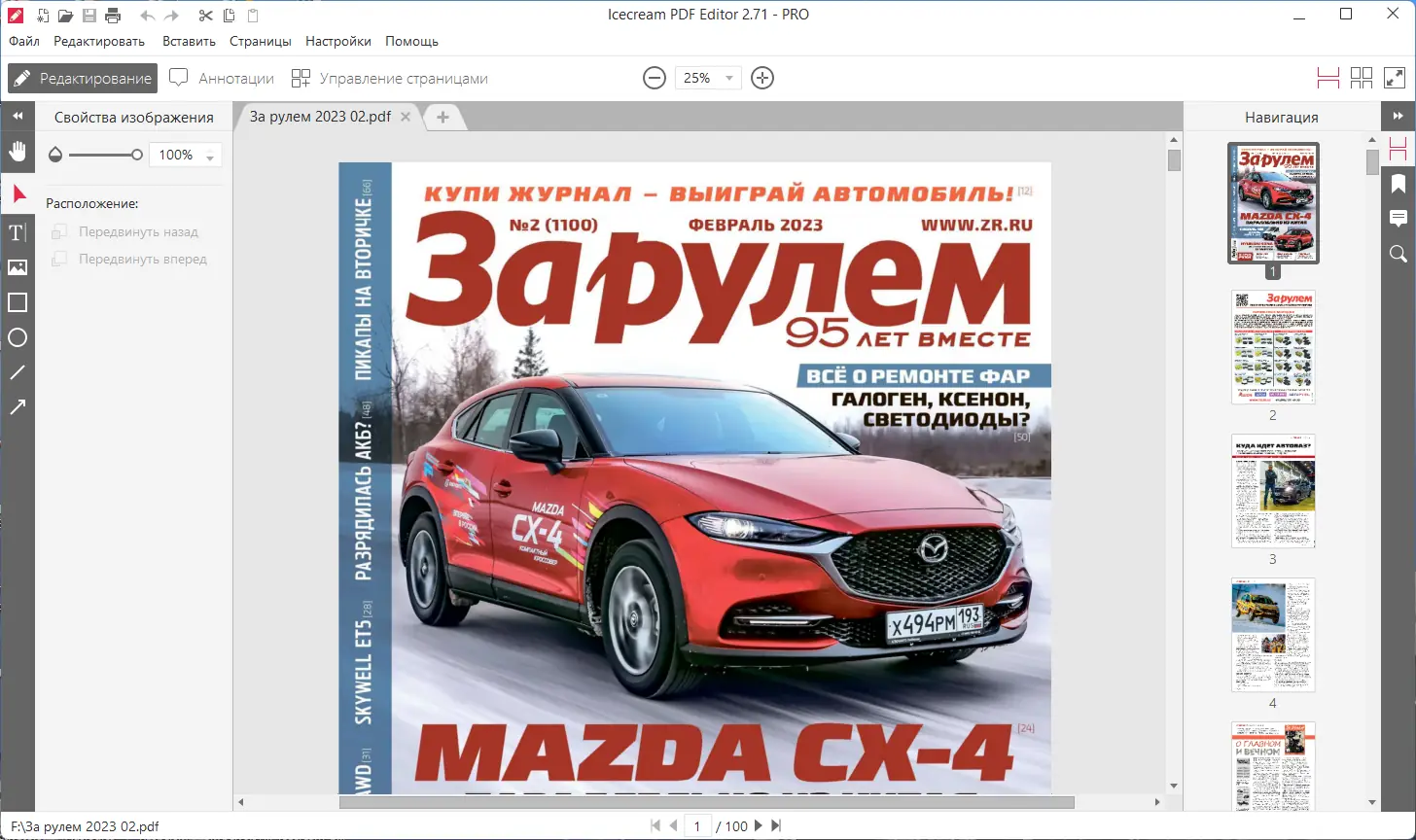Open a file with the folder icon

65,16
